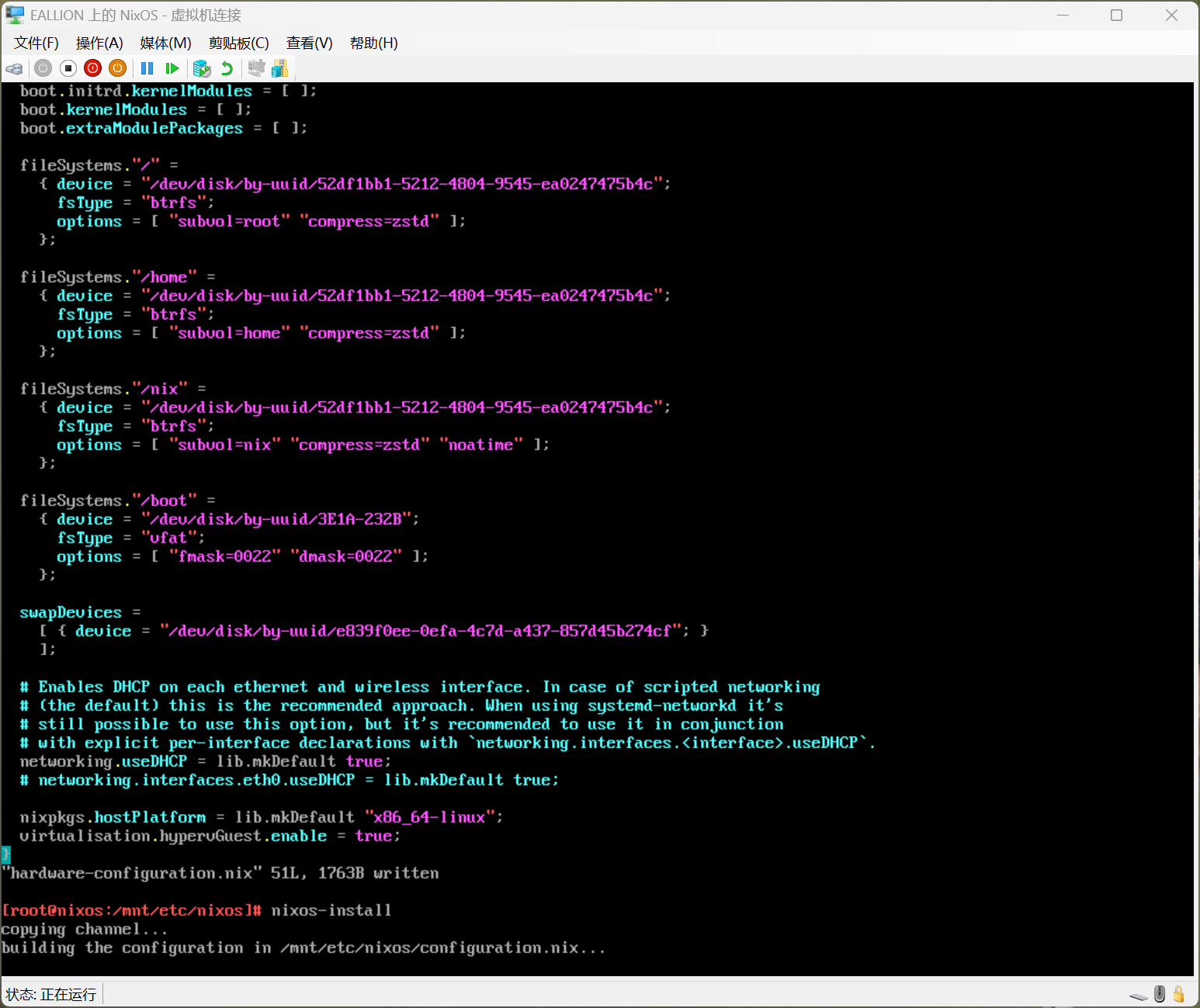The image size is (1200, 1008).
Task: Create a checkpoint of the virtual machine
Action: 202,68
